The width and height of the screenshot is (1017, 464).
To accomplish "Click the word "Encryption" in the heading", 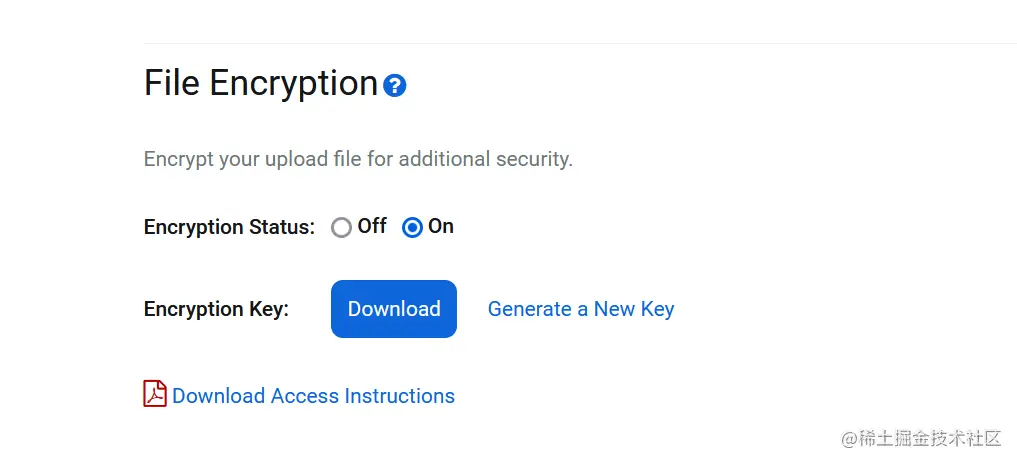I will point(293,86).
